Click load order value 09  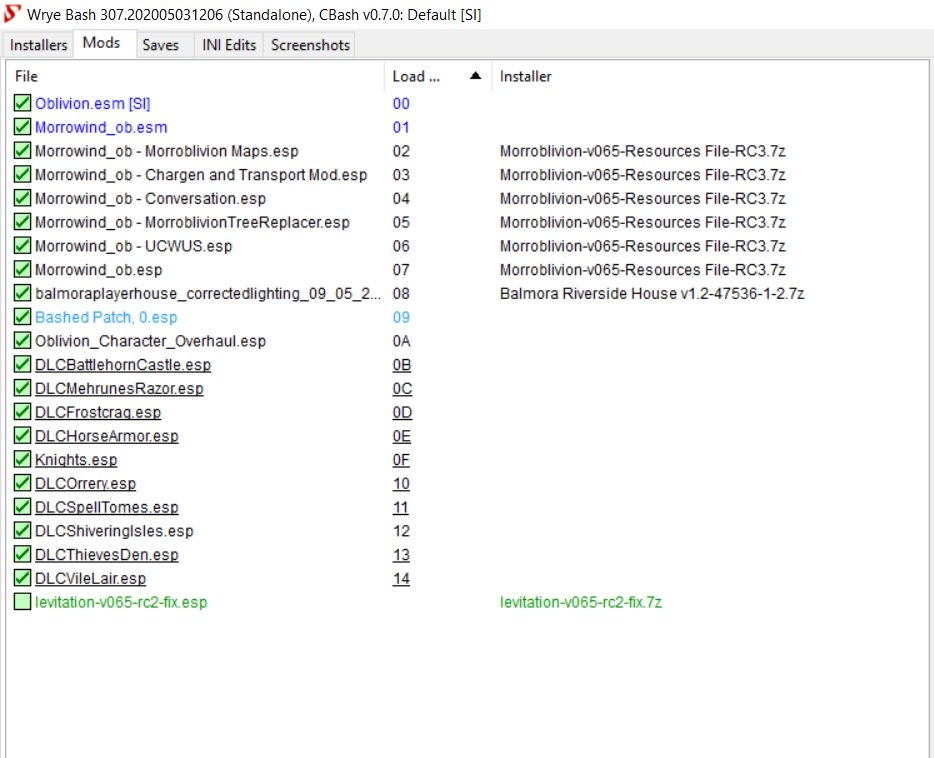(x=401, y=317)
